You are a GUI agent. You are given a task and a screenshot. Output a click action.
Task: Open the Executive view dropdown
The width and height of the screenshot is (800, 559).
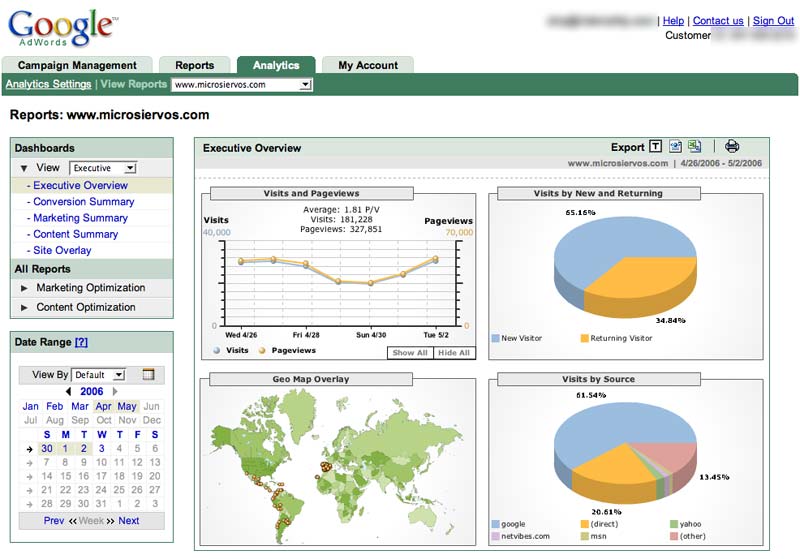(103, 168)
